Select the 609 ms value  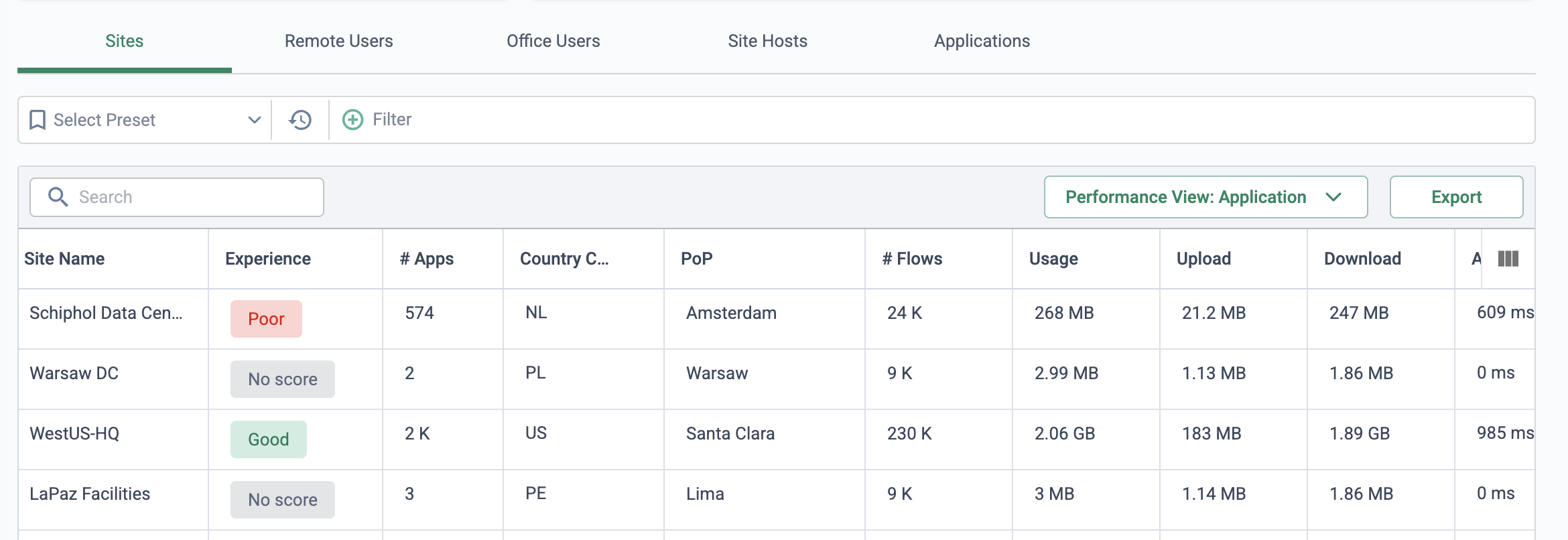(1505, 312)
